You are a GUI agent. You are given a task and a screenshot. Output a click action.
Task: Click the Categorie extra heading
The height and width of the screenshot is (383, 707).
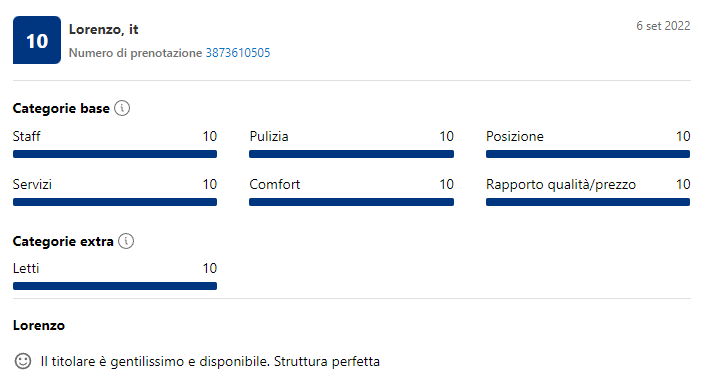coord(63,241)
